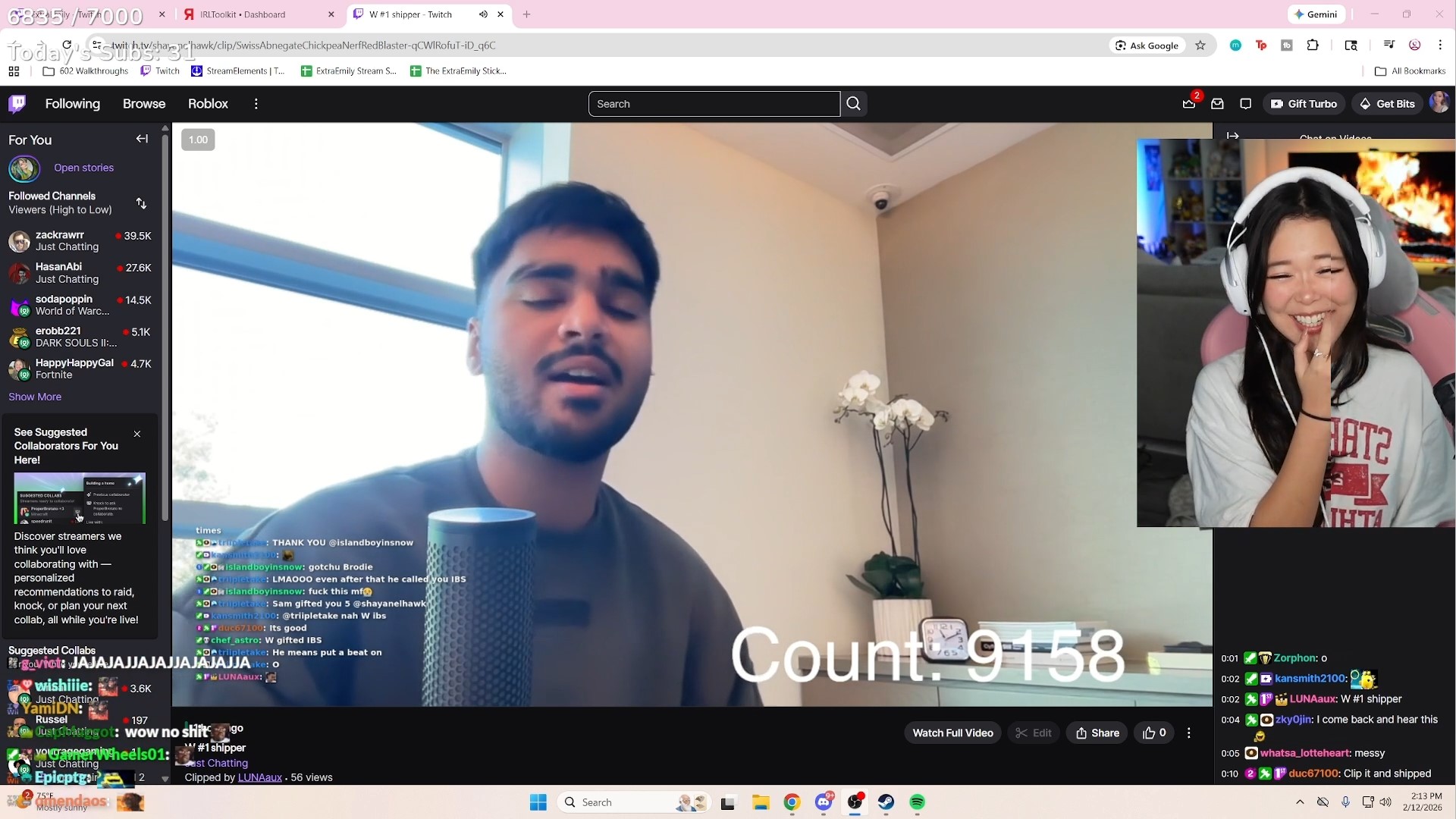Bookmark the page with star icon

pyautogui.click(x=1200, y=45)
